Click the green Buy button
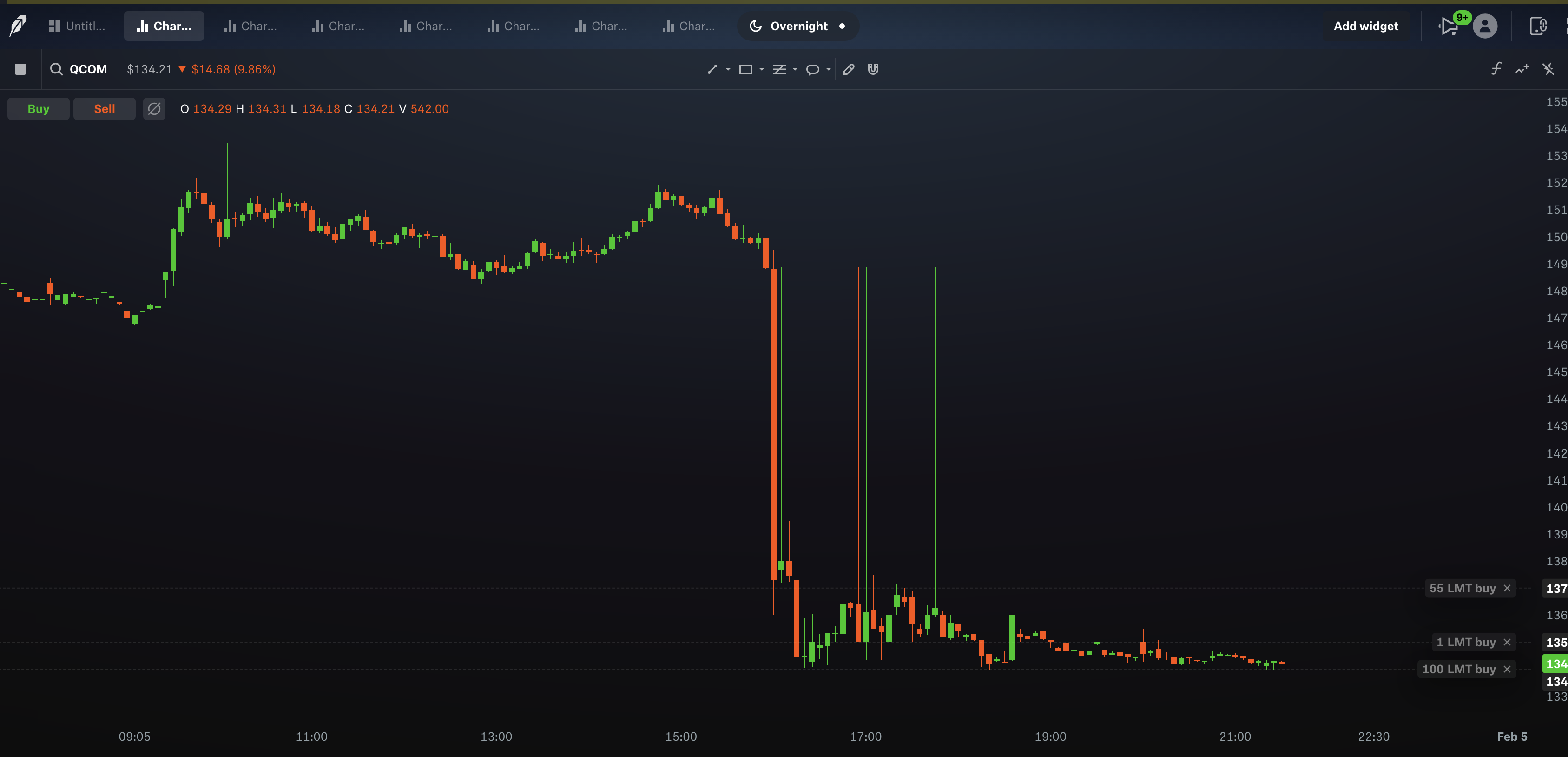This screenshot has width=1568, height=757. [x=39, y=109]
